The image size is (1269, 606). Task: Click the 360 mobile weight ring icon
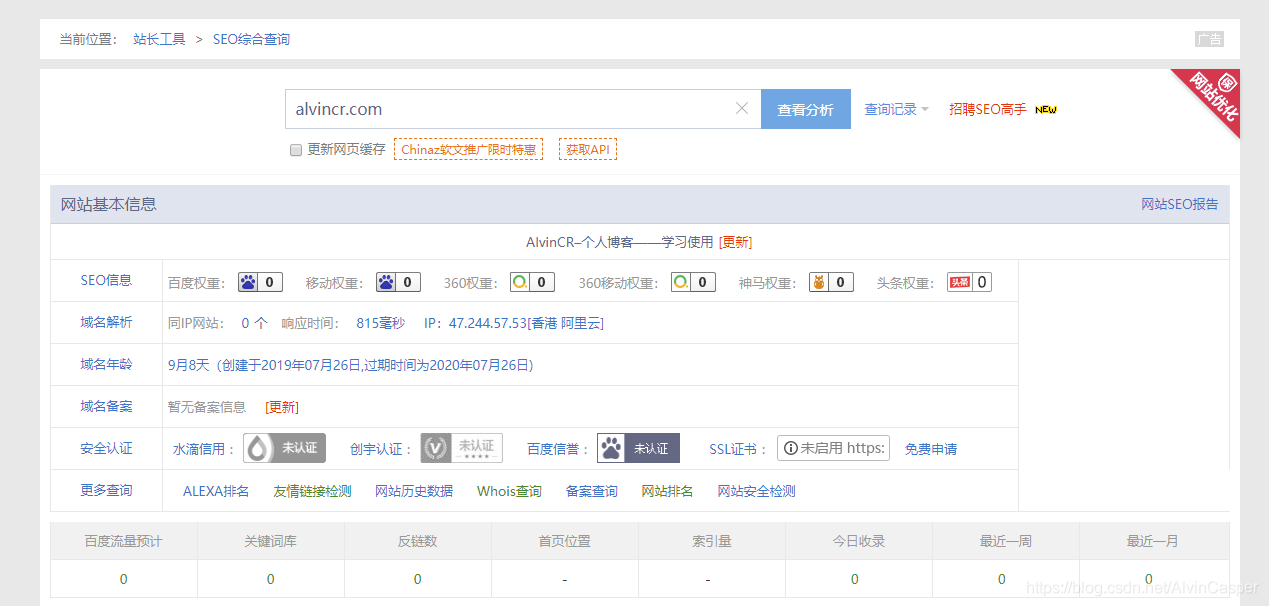(x=680, y=282)
